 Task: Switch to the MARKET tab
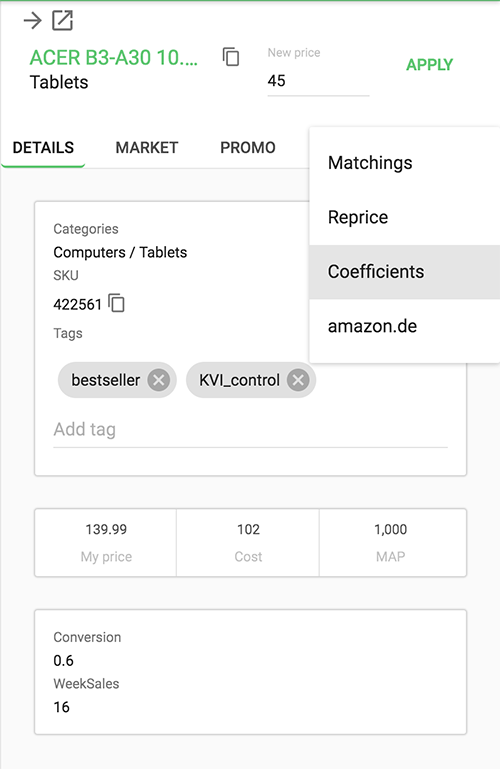pyautogui.click(x=147, y=148)
